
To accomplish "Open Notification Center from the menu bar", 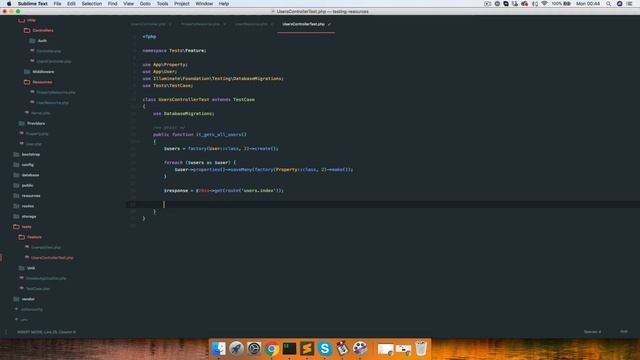I will tap(630, 4).
